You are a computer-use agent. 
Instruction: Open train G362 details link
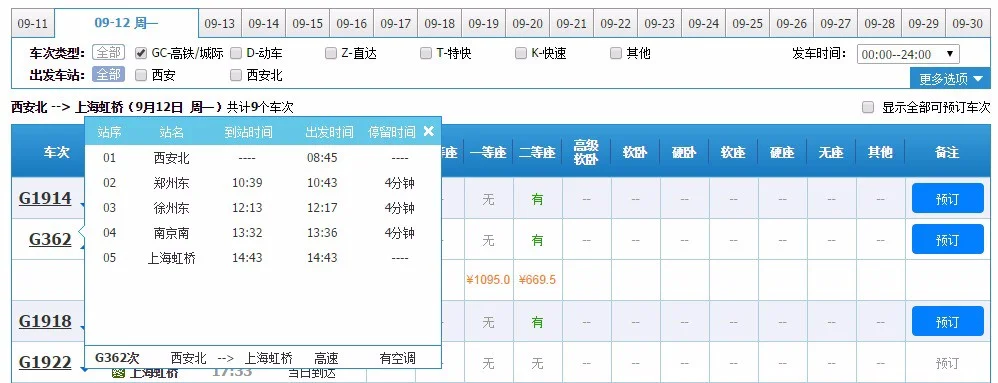coord(50,239)
